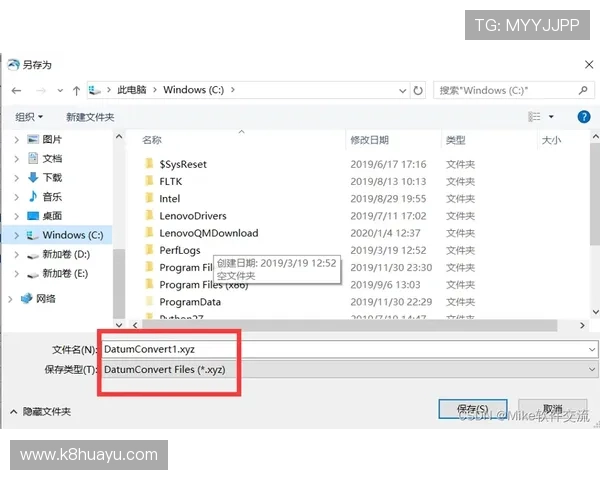Image resolution: width=600 pixels, height=480 pixels.
Task: Select the 下载 downloads item in sidebar
Action: point(52,177)
